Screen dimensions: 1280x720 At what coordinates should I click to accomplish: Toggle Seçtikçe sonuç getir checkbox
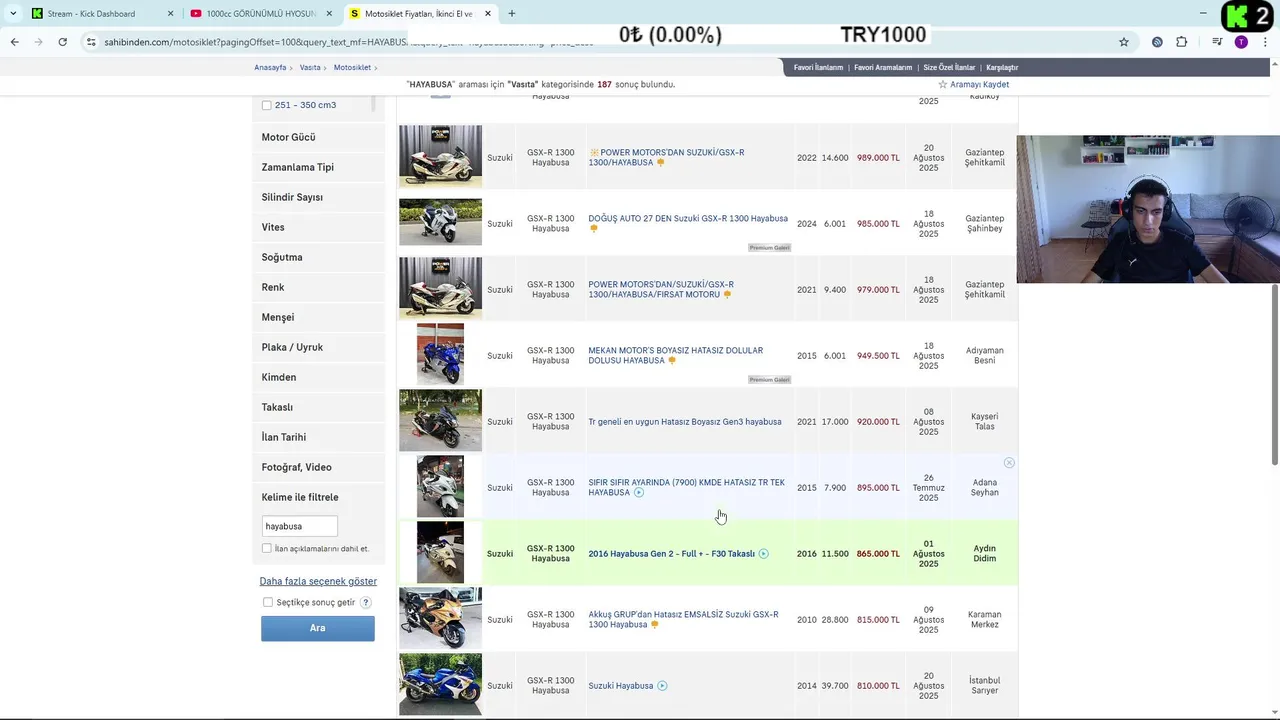click(268, 602)
